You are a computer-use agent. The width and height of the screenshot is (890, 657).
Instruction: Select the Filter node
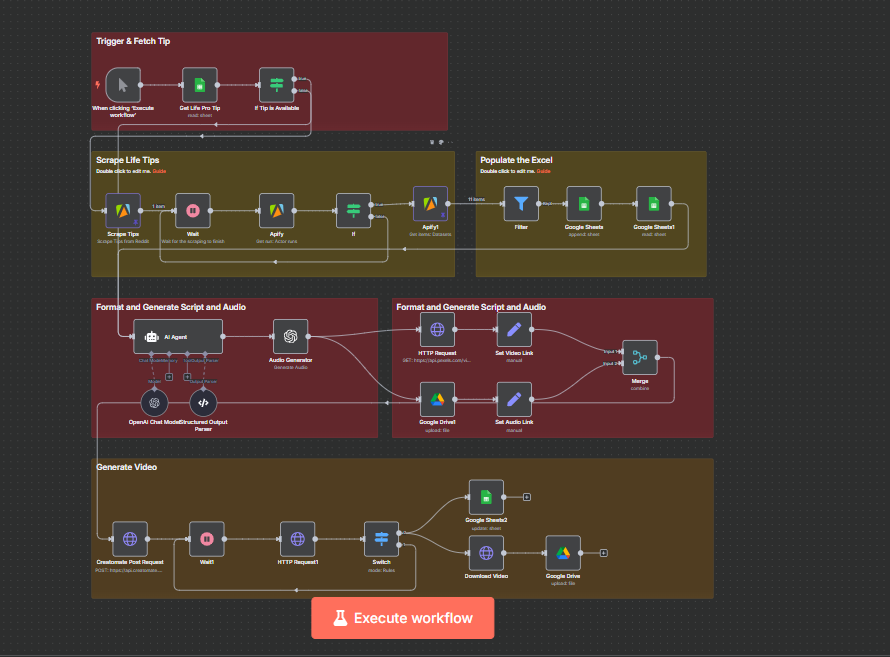(521, 204)
